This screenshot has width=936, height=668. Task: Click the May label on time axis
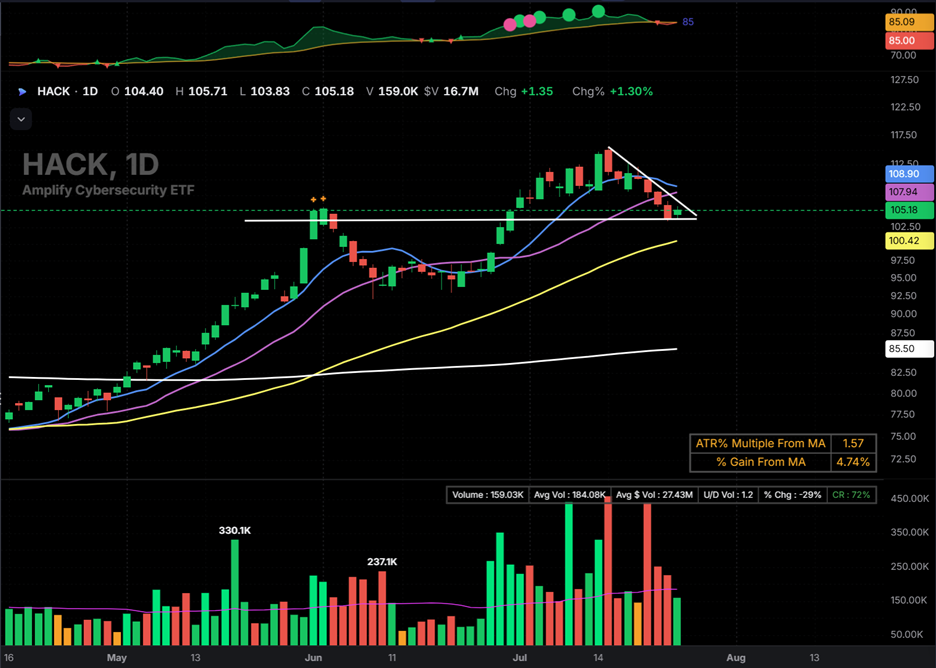tap(116, 658)
